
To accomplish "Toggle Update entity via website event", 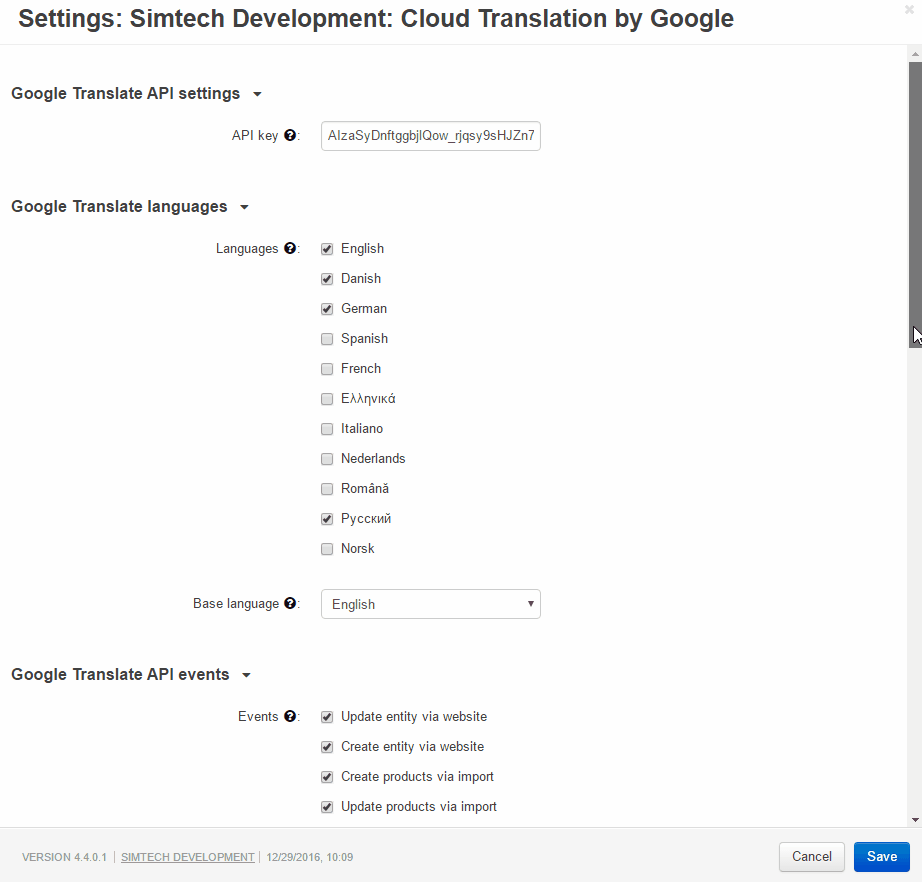I will click(x=327, y=717).
